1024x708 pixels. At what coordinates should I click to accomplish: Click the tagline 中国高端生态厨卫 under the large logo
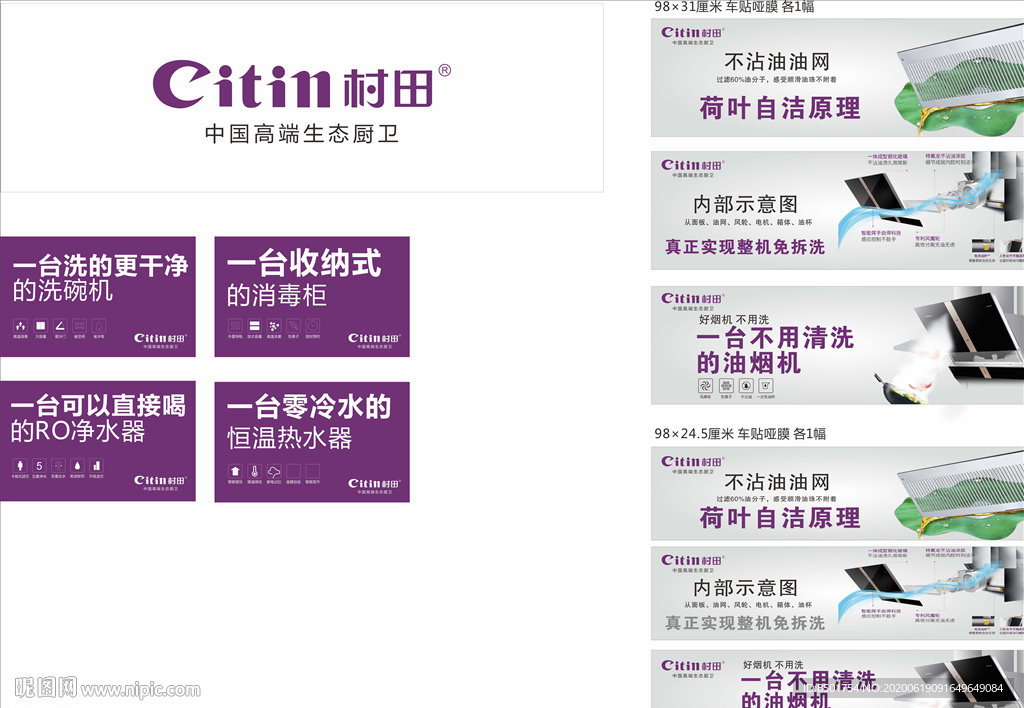pyautogui.click(x=302, y=134)
